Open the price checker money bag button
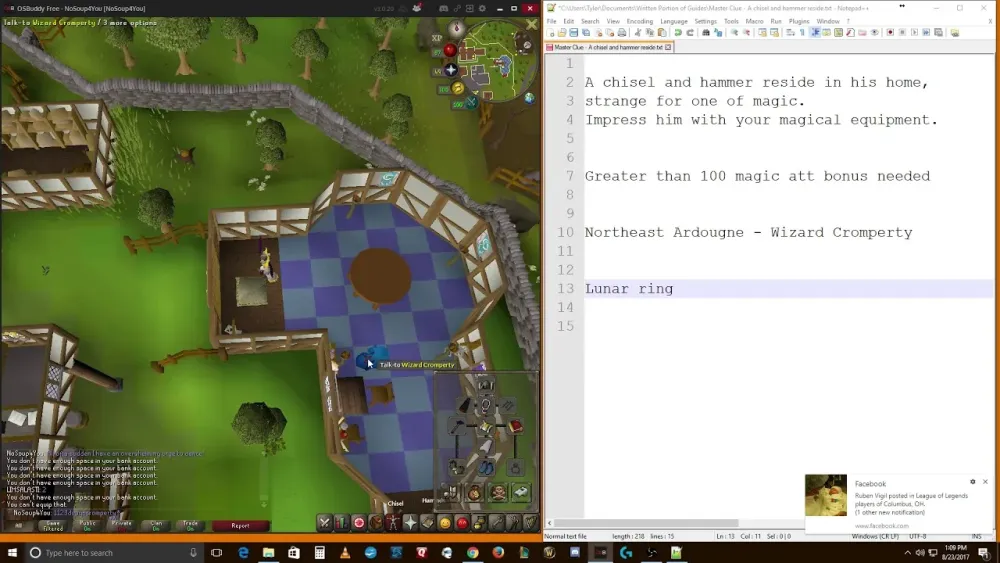This screenshot has width=1000, height=563. pyautogui.click(x=474, y=492)
